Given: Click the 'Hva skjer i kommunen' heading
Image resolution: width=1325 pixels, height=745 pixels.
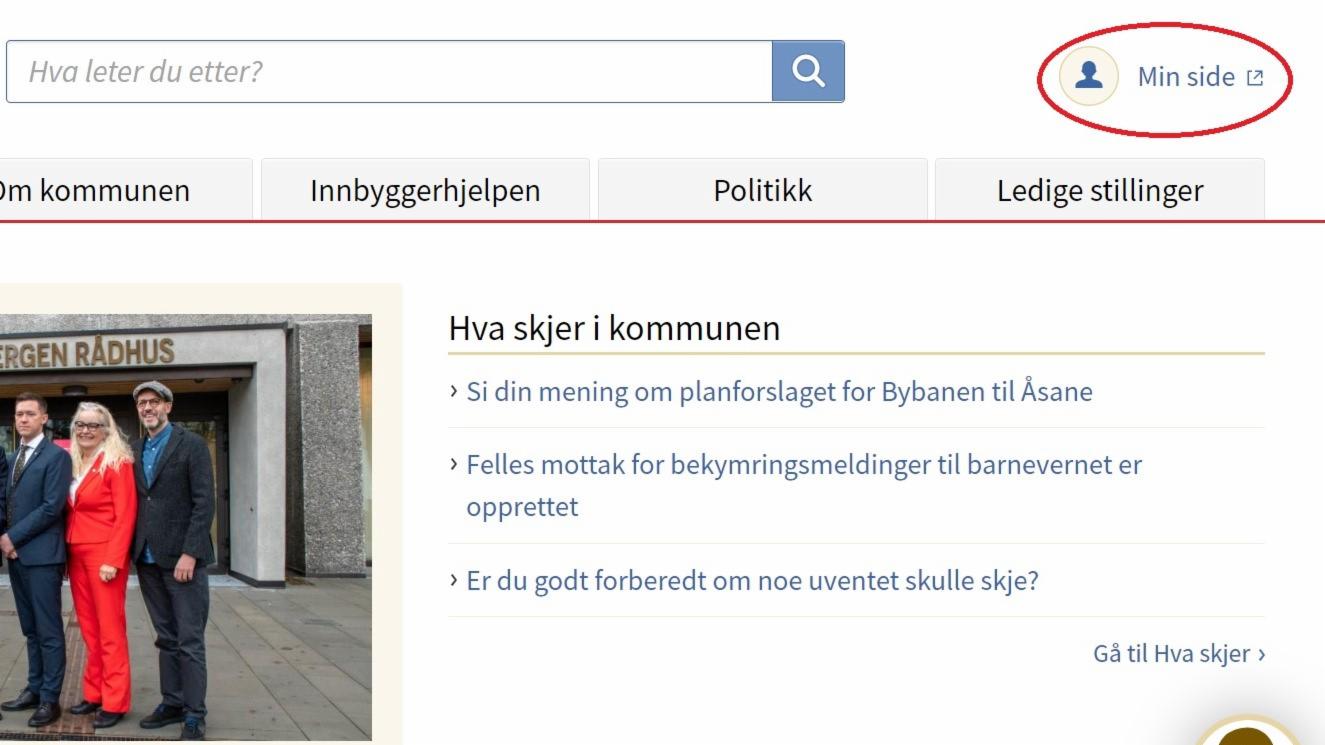Looking at the screenshot, I should (x=614, y=328).
